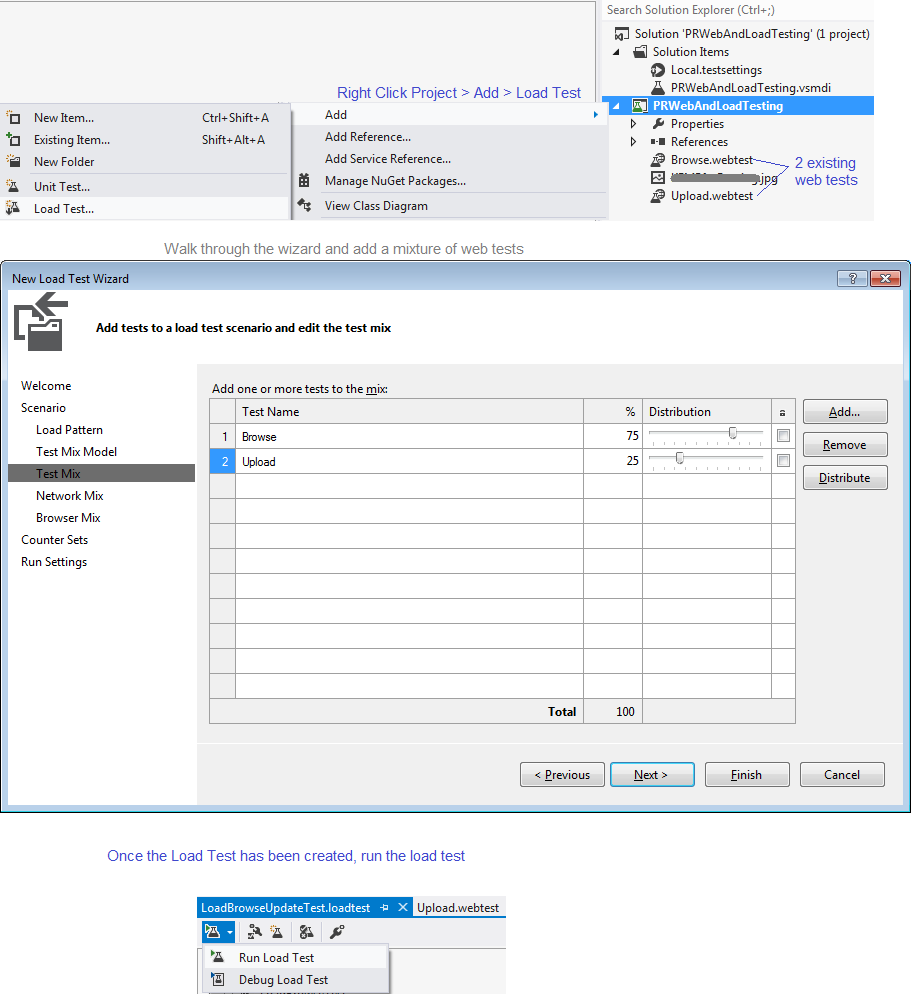Enable distribution checkbox for Upload test row
911x1001 pixels.
[782, 461]
